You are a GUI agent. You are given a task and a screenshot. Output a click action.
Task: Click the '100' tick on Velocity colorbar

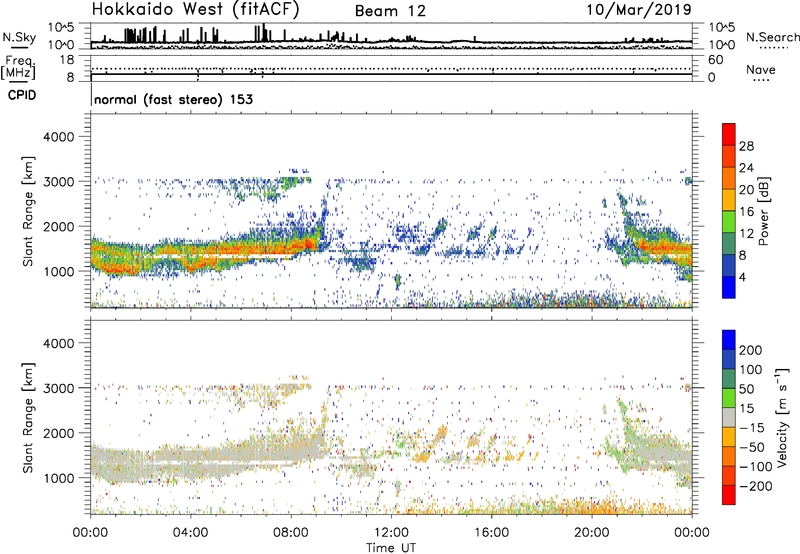pos(751,369)
